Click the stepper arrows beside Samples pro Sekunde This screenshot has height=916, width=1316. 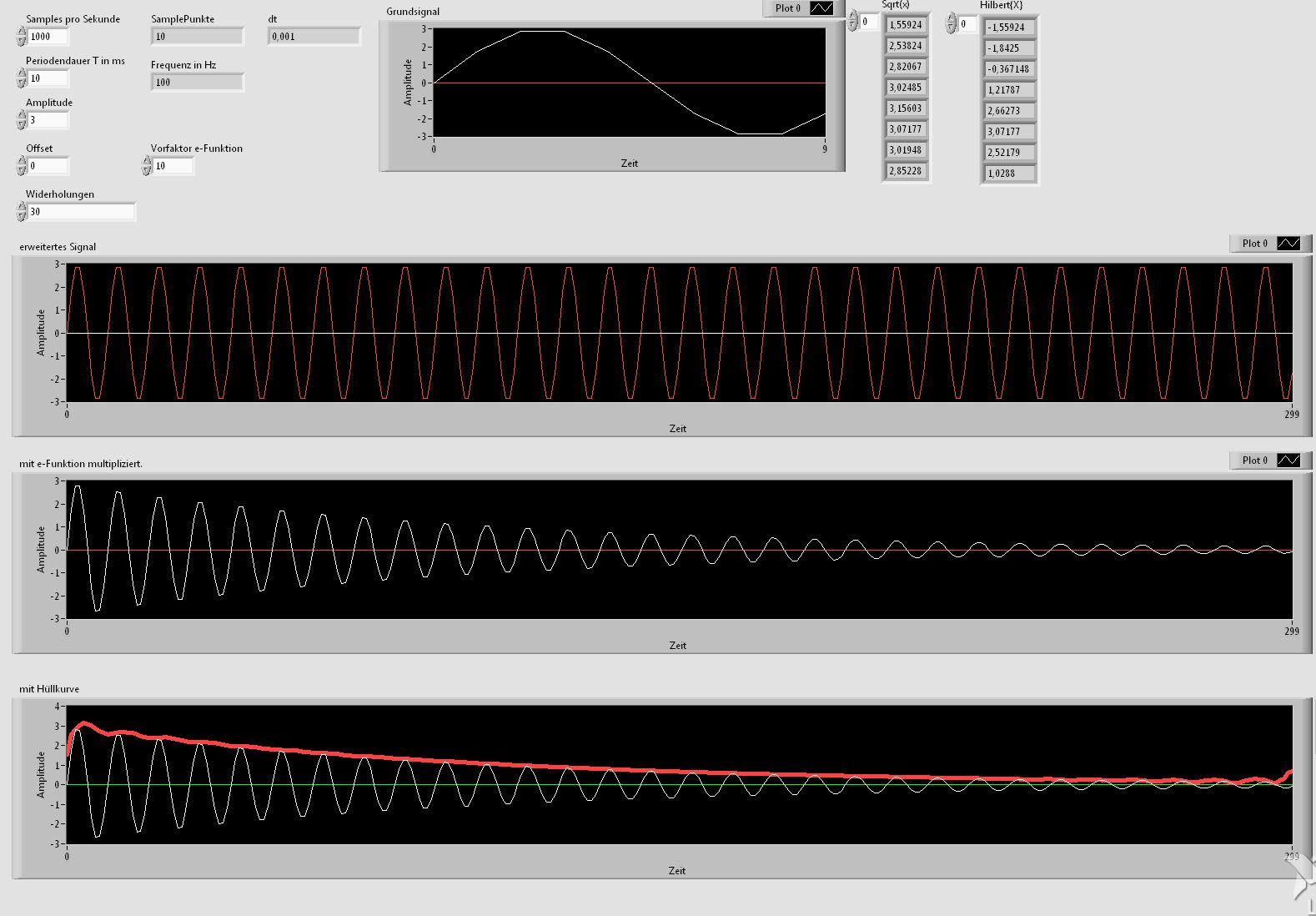coord(21,37)
